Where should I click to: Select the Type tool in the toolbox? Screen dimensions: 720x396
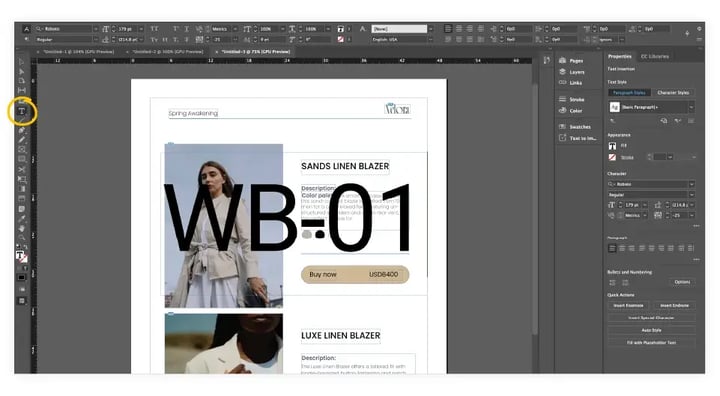pyautogui.click(x=22, y=111)
